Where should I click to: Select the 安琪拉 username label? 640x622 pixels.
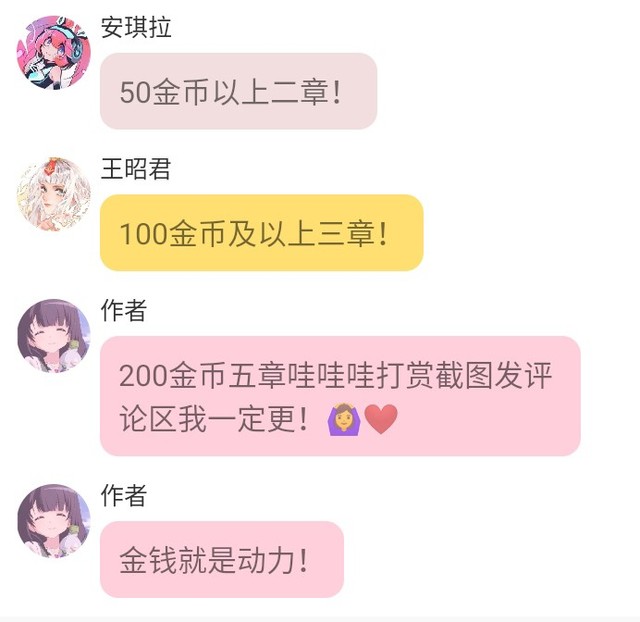click(x=136, y=27)
